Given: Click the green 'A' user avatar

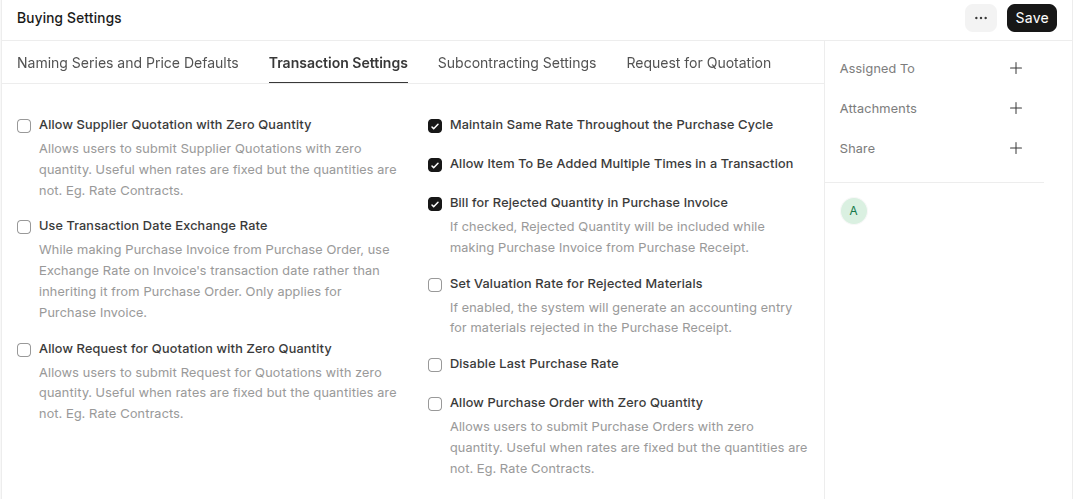Looking at the screenshot, I should 853,211.
